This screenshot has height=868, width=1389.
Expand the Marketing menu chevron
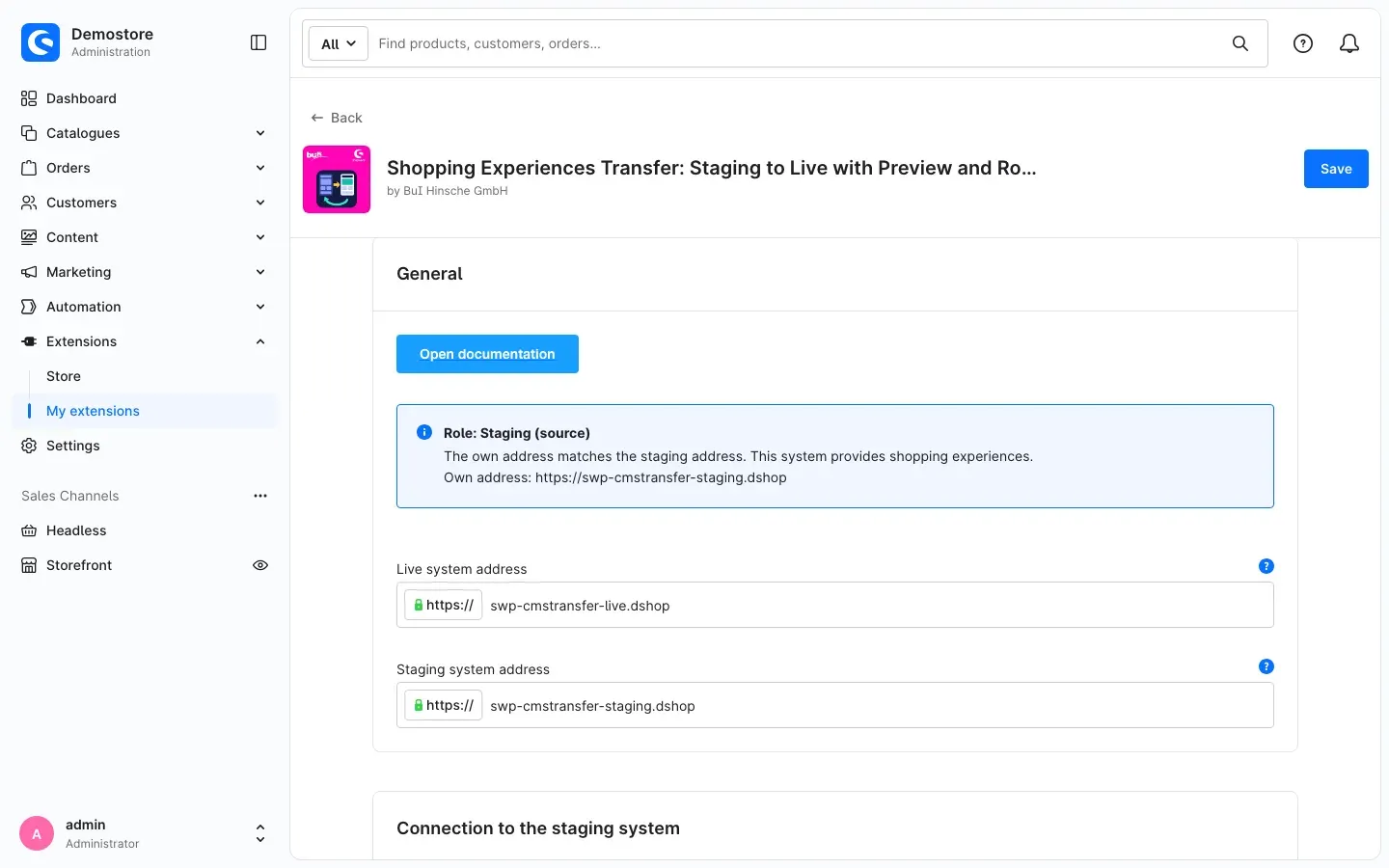coord(260,272)
